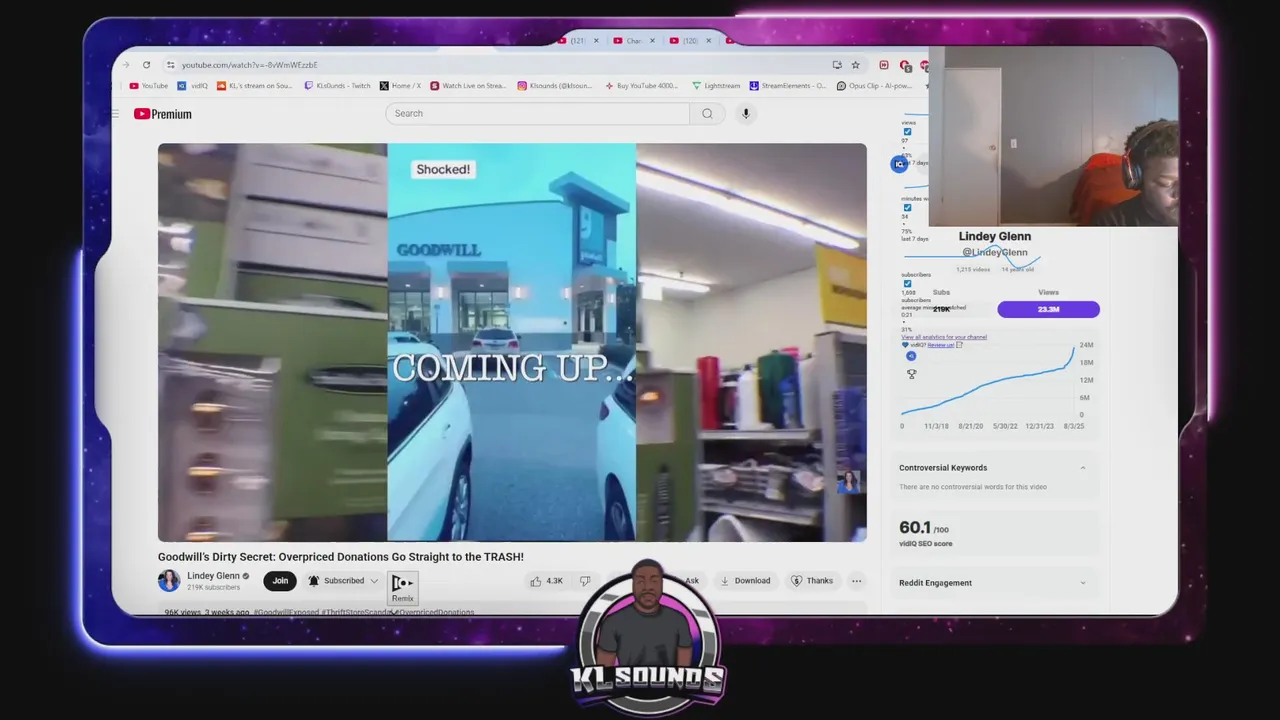Open the more actions three-dot menu
Screen dimensions: 1280x720
[856, 581]
